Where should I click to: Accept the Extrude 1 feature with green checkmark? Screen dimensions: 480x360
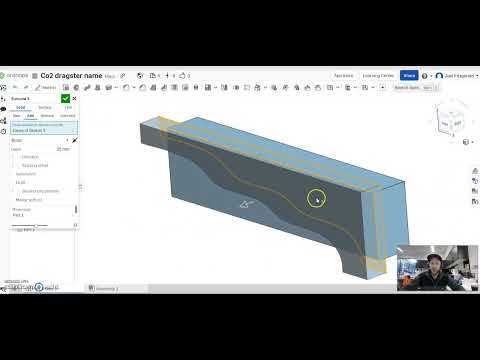pos(65,98)
